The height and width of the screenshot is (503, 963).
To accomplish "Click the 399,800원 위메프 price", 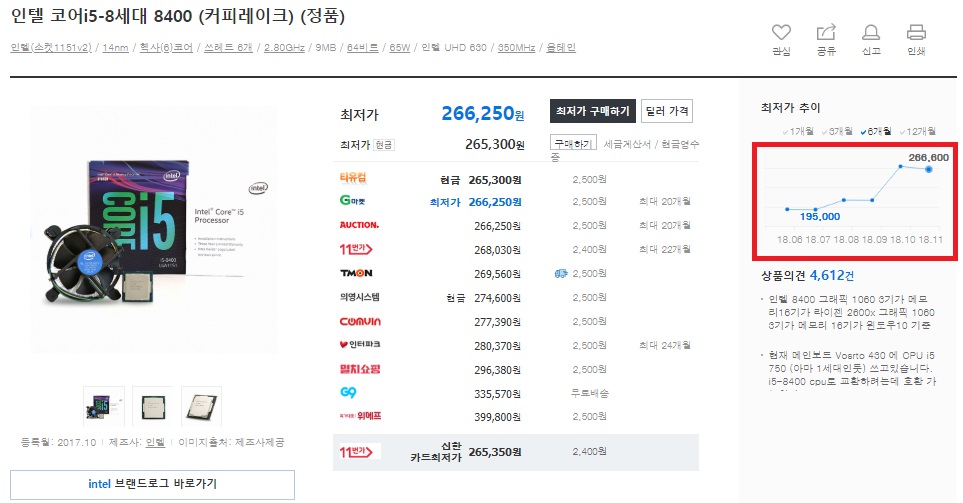I will [497, 417].
